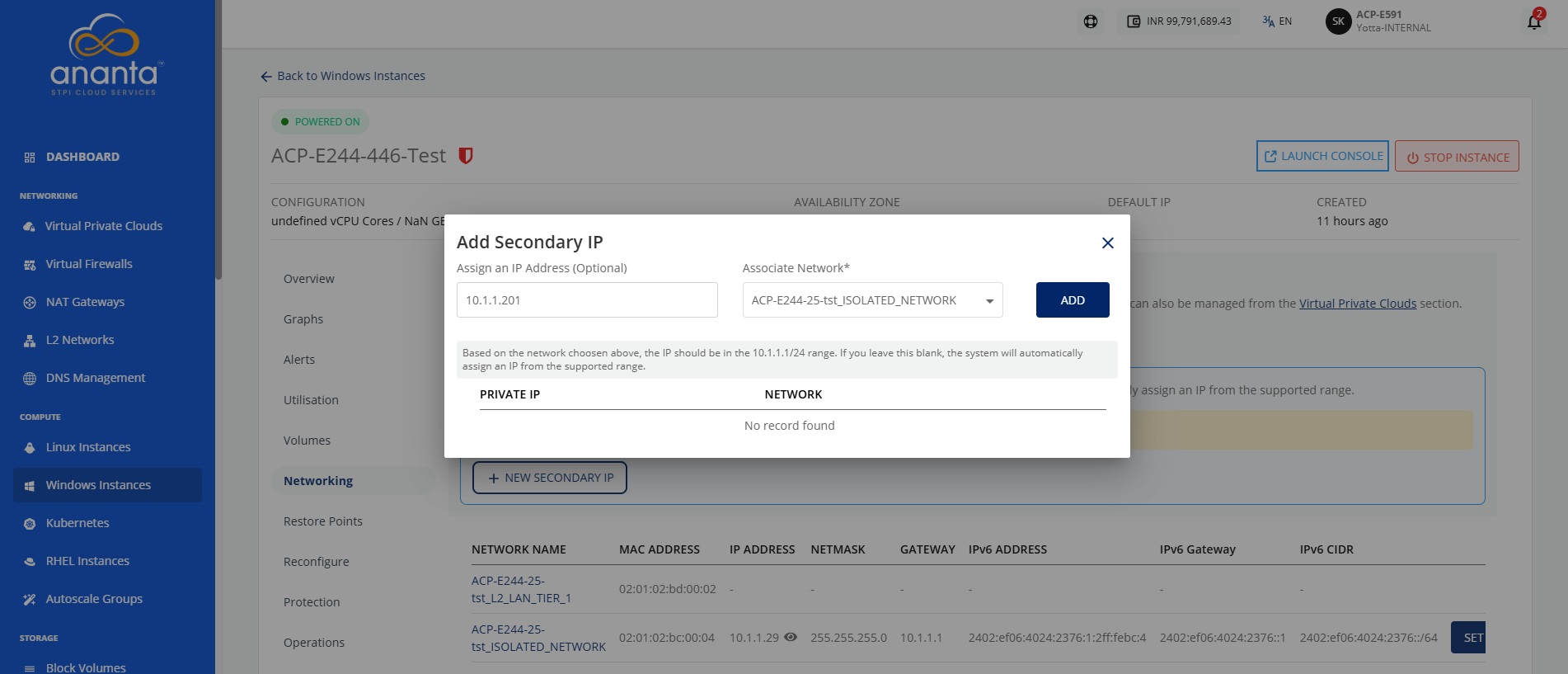This screenshot has height=674, width=1568.
Task: Select the Reconfigure tab
Action: click(317, 562)
